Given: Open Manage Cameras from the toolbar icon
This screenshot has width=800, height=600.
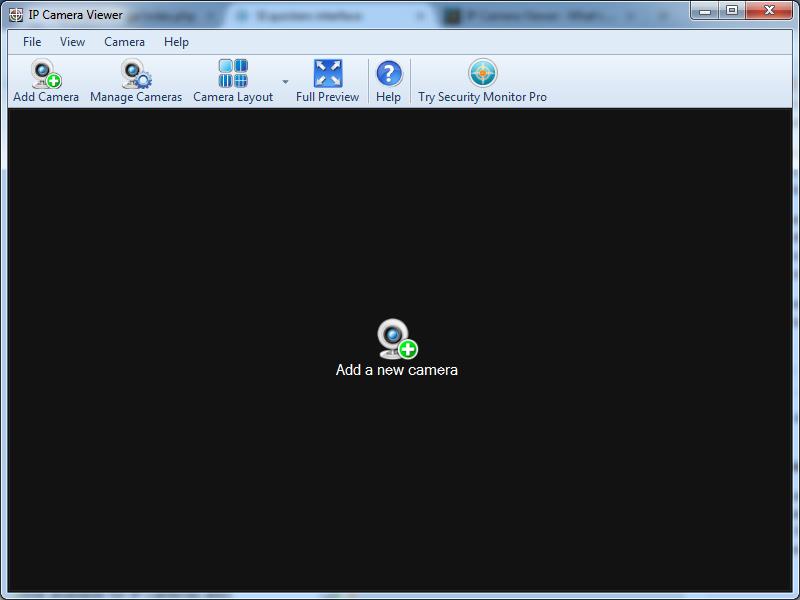Looking at the screenshot, I should pos(135,75).
